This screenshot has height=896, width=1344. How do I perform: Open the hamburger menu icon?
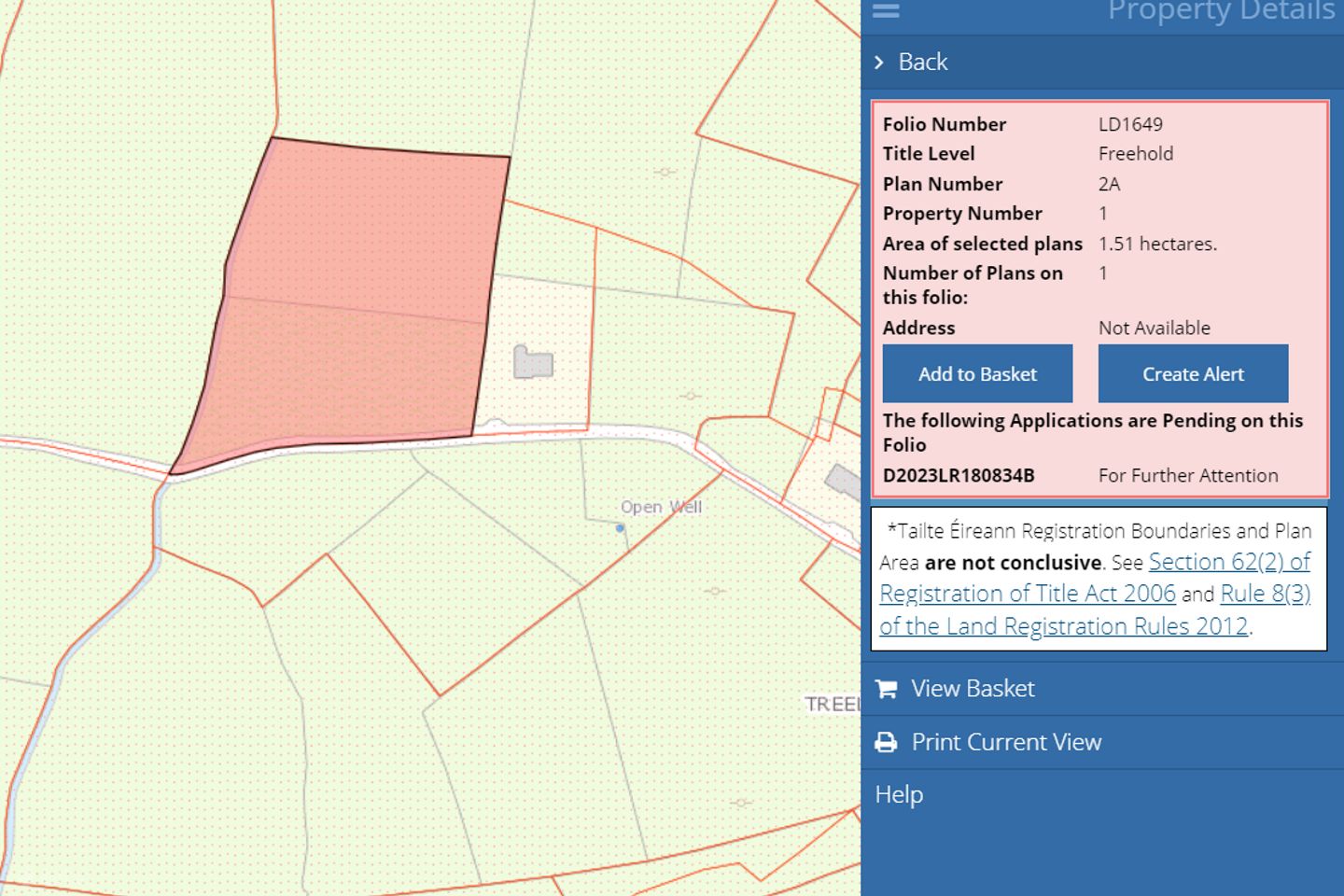point(885,10)
